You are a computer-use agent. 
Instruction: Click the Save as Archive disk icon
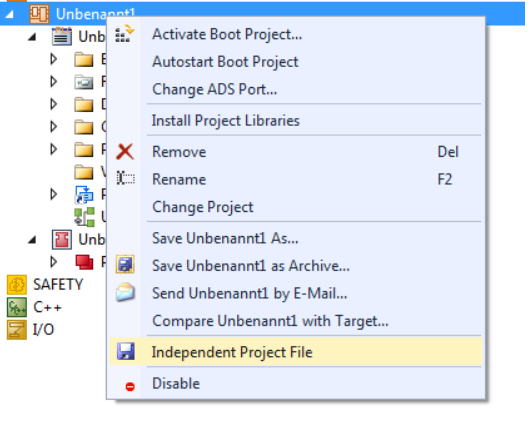[x=125, y=265]
